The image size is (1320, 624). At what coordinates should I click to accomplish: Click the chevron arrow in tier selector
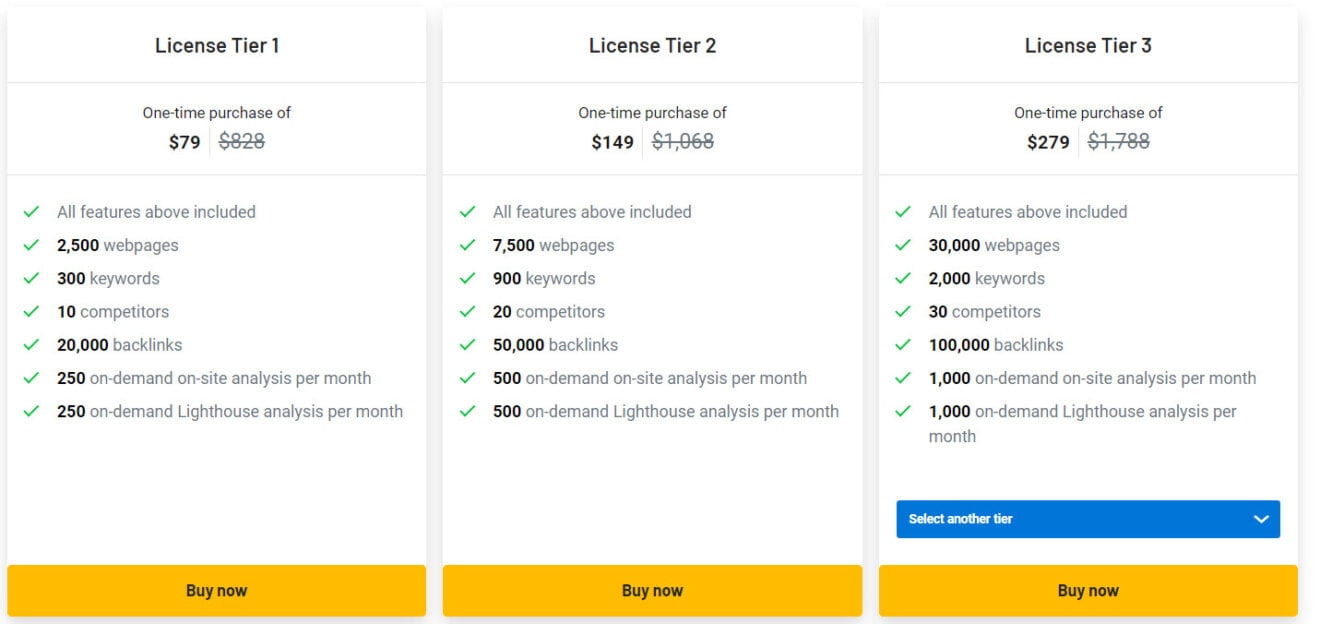[x=1261, y=519]
